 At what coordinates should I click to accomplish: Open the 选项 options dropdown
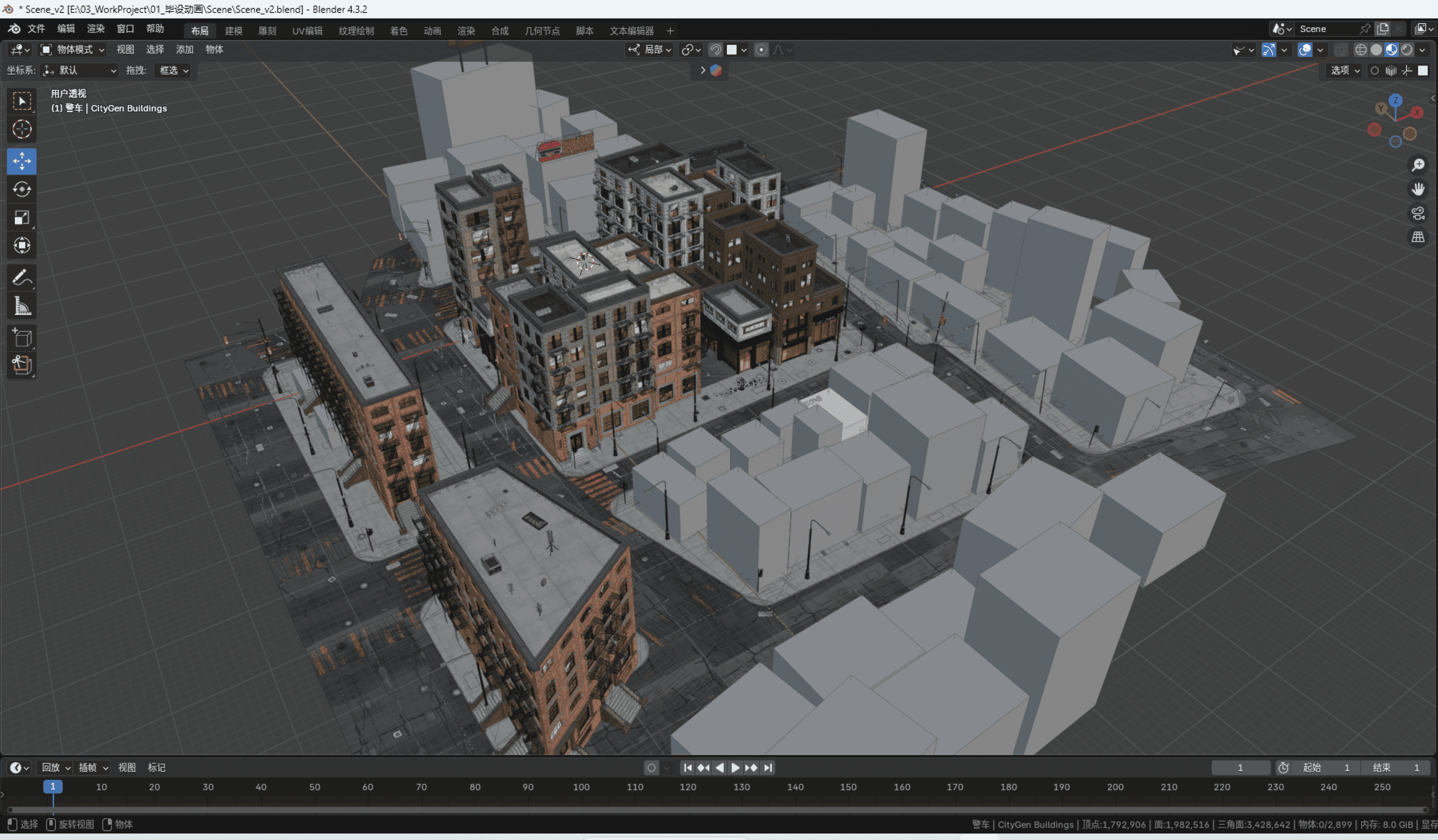click(1344, 71)
